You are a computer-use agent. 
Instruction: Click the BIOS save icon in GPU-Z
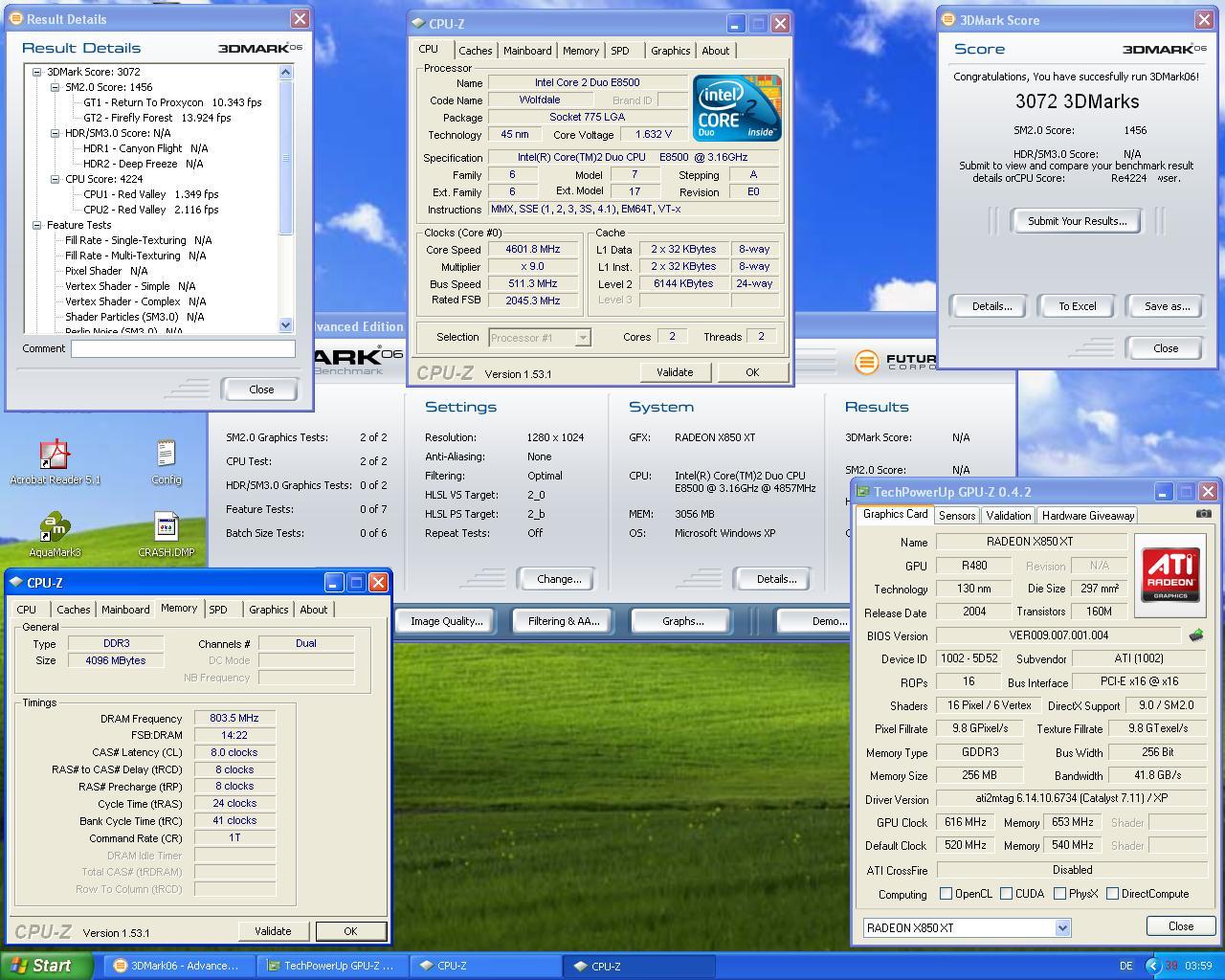click(1195, 635)
